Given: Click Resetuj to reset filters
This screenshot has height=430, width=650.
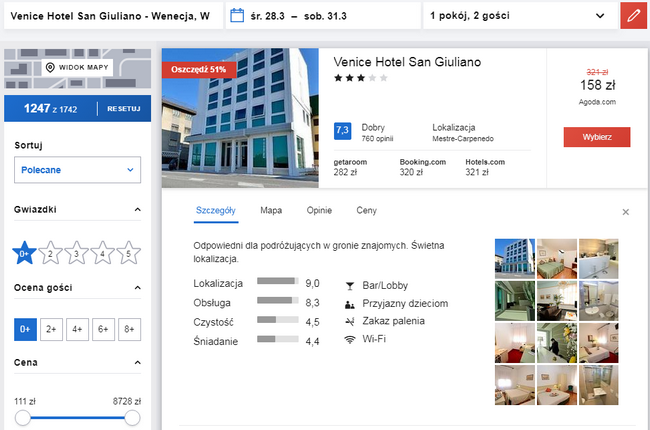Looking at the screenshot, I should 124,109.
